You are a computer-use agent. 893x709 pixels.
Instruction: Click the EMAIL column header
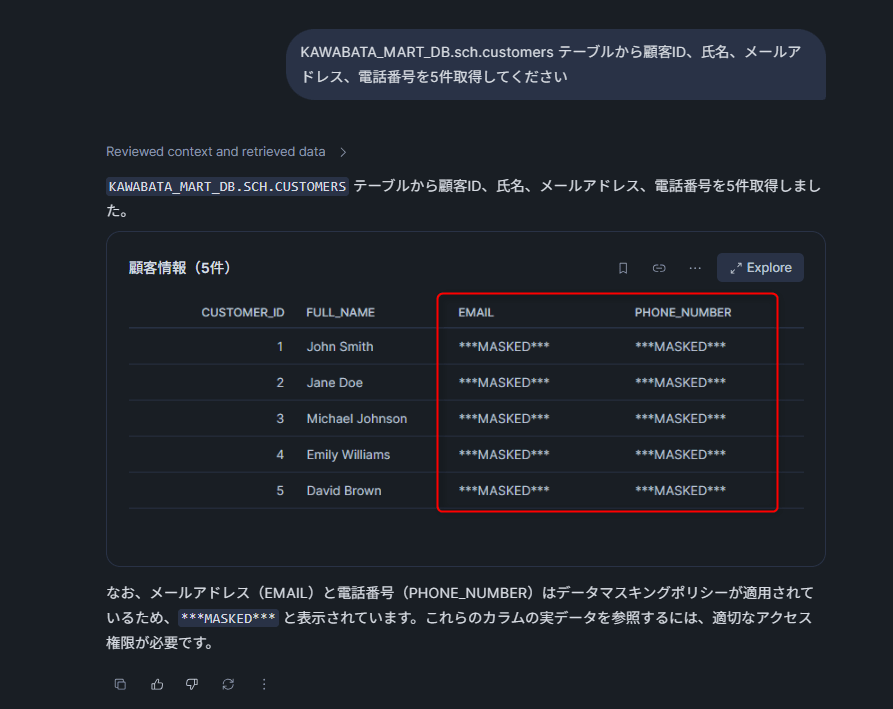pos(476,313)
